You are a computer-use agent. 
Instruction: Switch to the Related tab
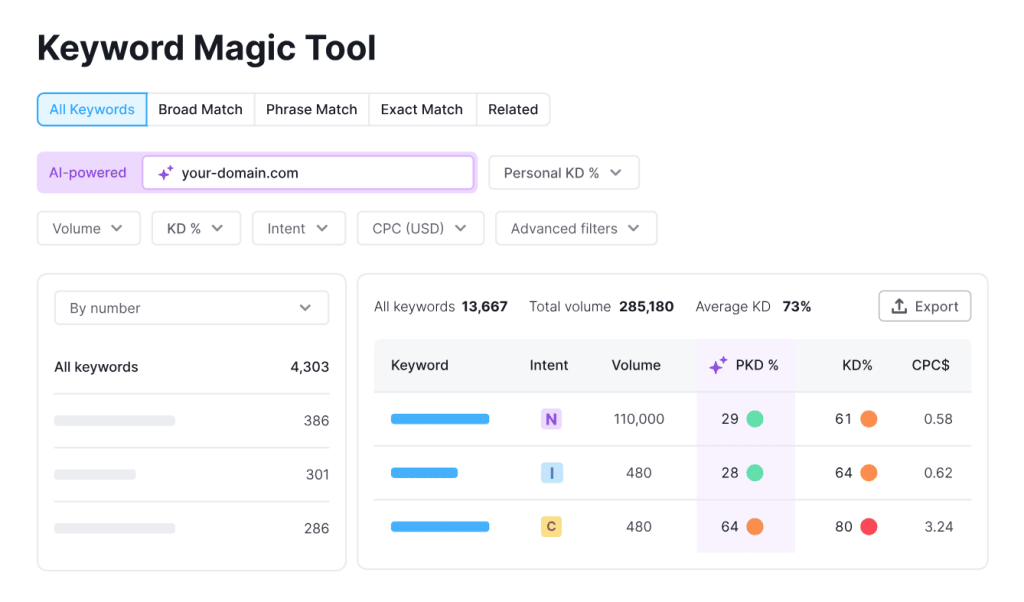[x=513, y=110]
